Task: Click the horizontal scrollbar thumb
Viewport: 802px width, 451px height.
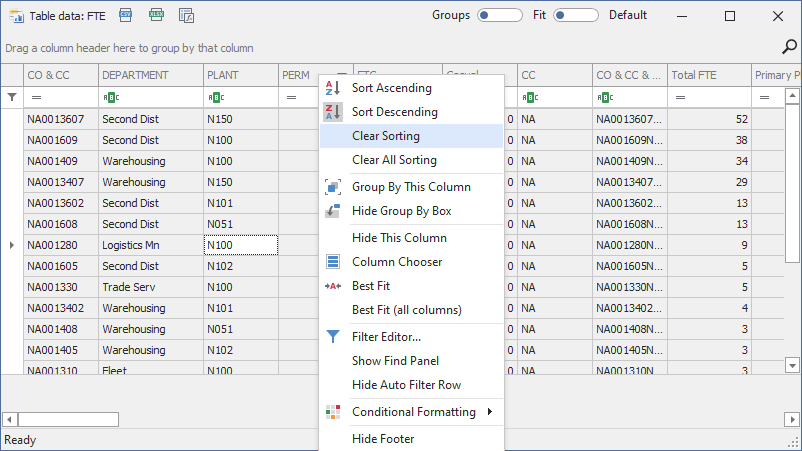Action: [x=68, y=419]
